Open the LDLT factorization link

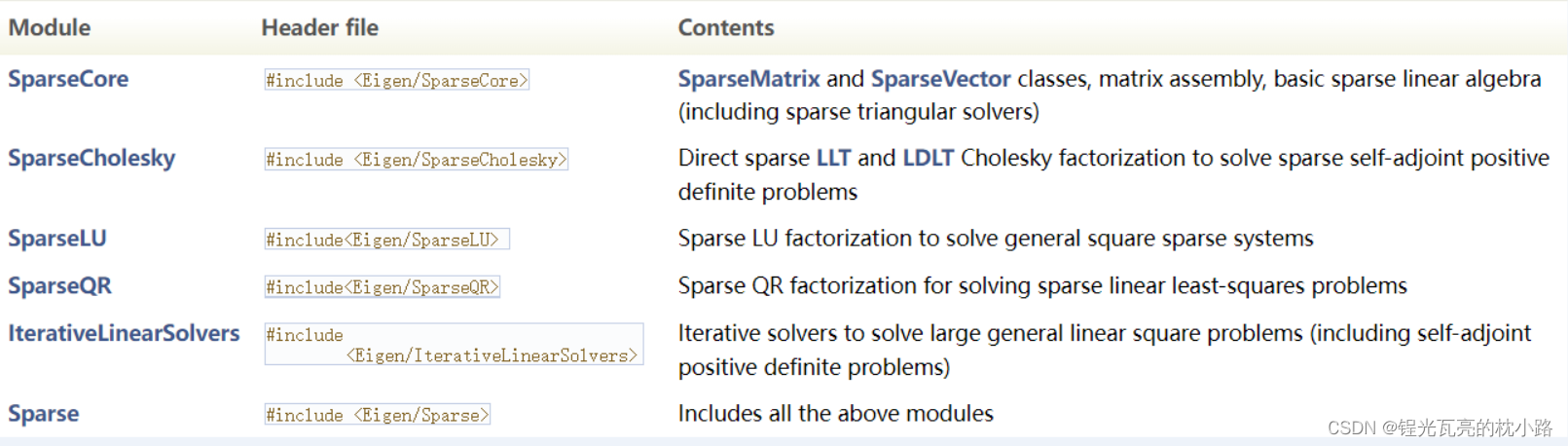pyautogui.click(x=929, y=158)
